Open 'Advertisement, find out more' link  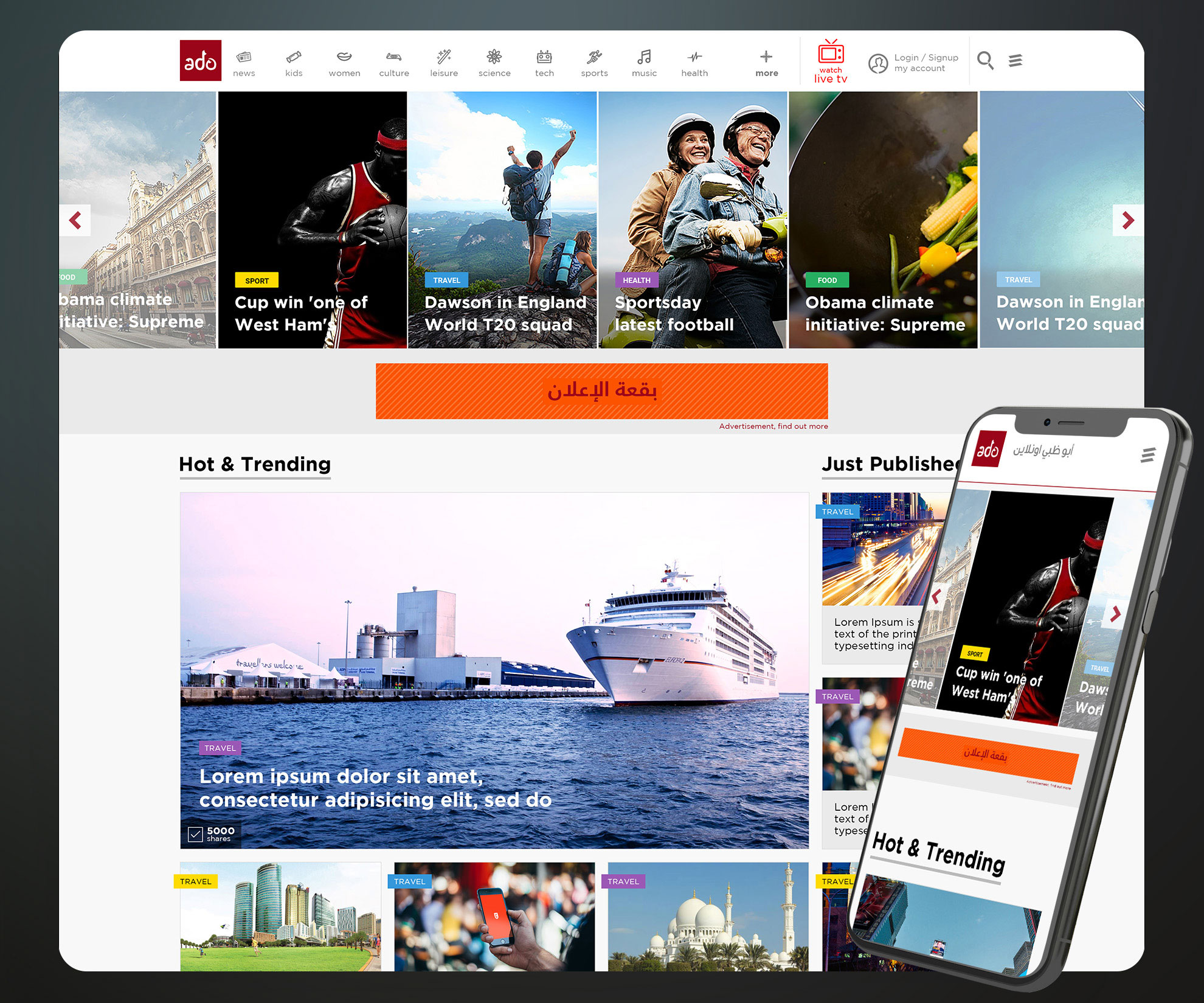773,426
